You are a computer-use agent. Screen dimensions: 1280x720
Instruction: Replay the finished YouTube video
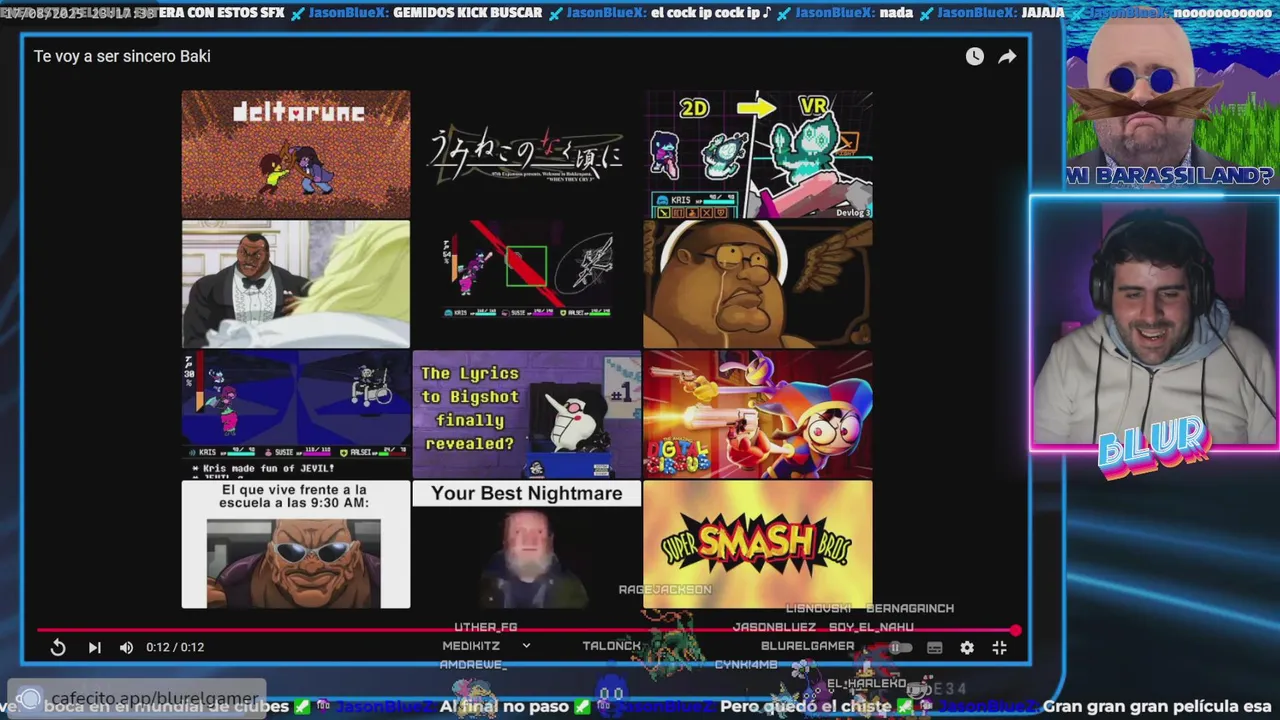click(x=58, y=648)
